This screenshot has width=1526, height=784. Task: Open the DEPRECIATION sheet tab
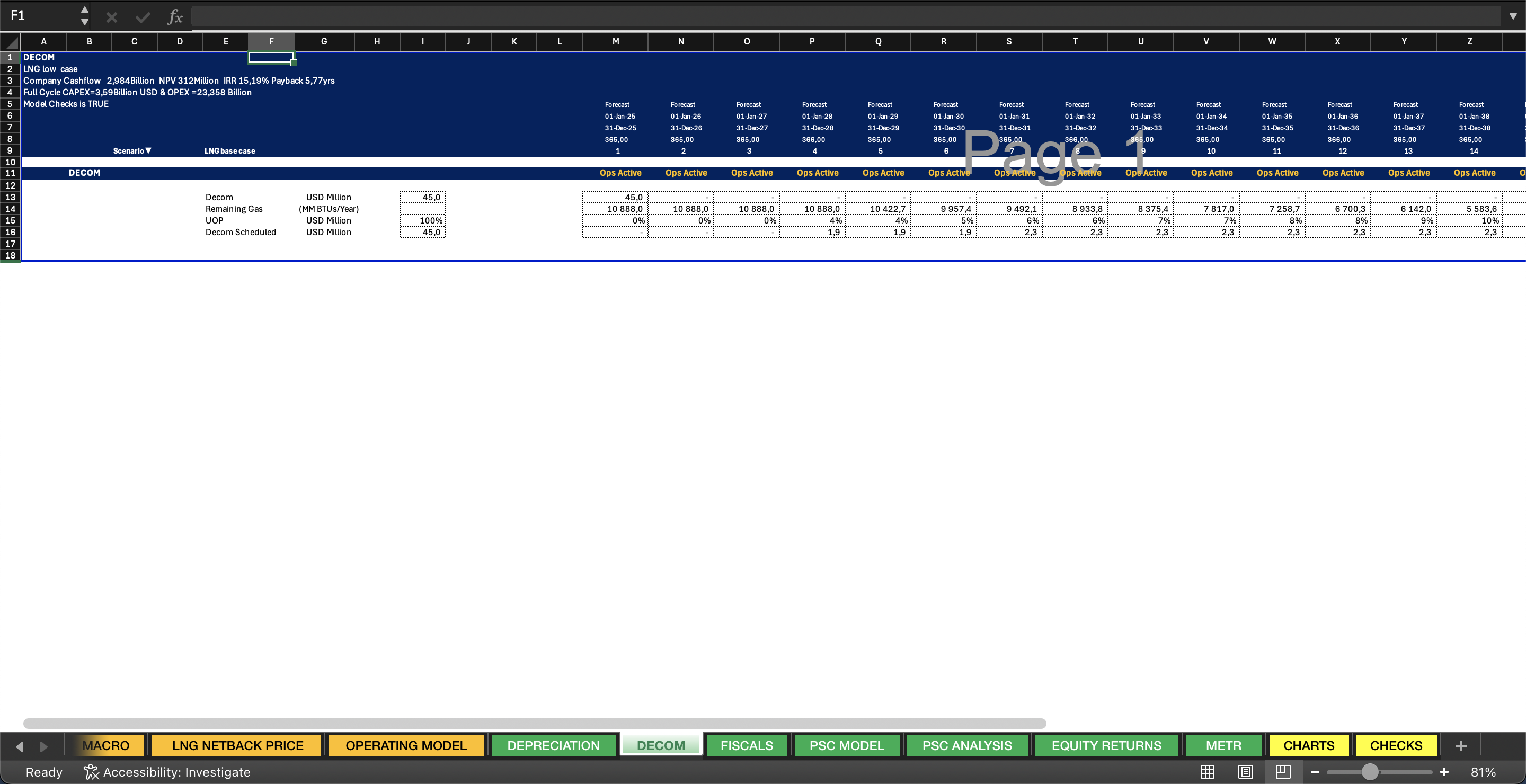pyautogui.click(x=553, y=745)
